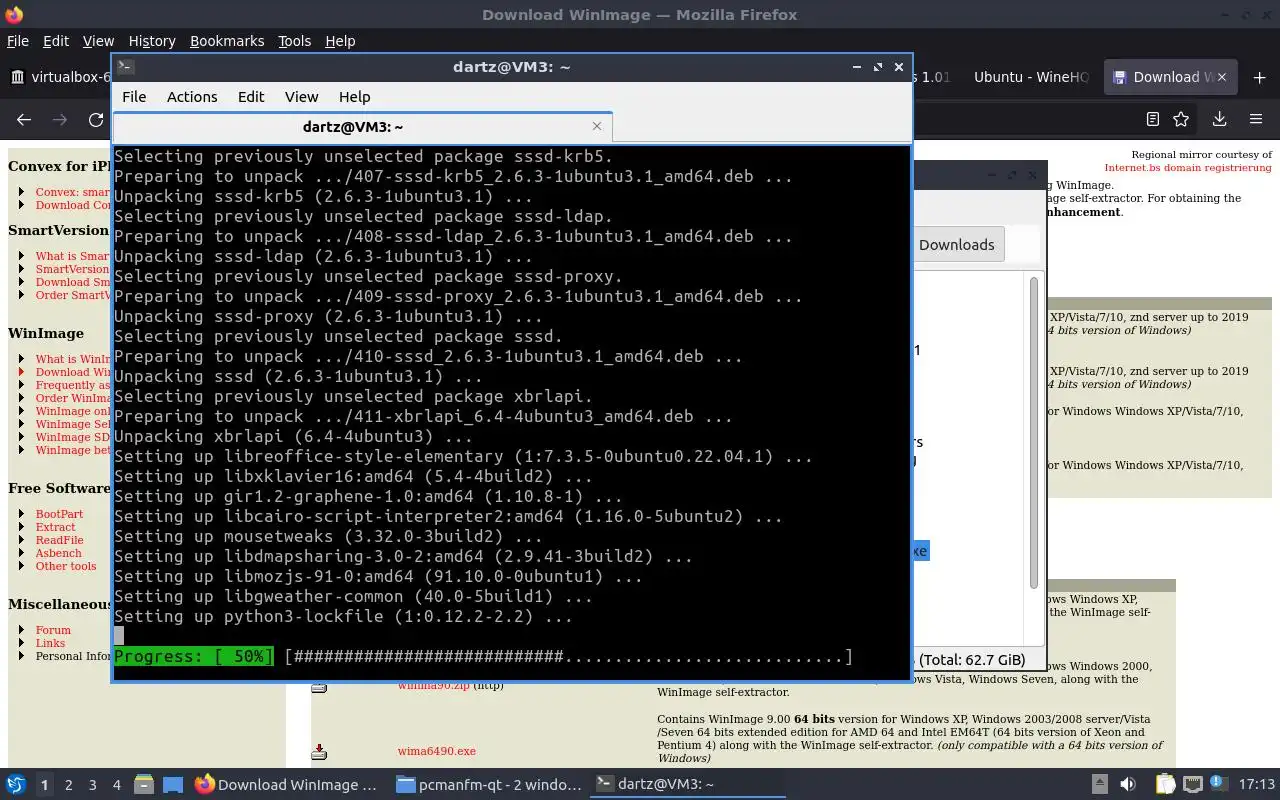Switch to Ubuntu - WineHQ tab
The height and width of the screenshot is (800, 1280).
[1030, 77]
